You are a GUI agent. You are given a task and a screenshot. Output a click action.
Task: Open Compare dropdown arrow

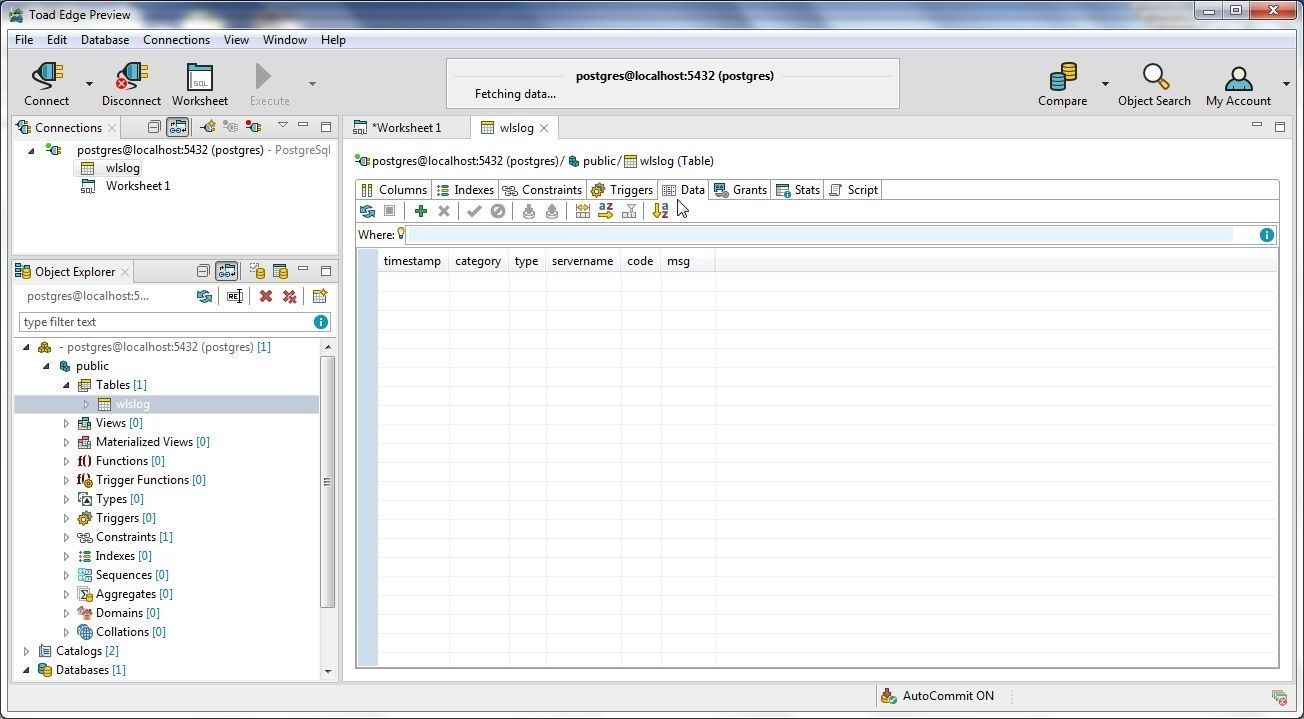click(x=1105, y=84)
